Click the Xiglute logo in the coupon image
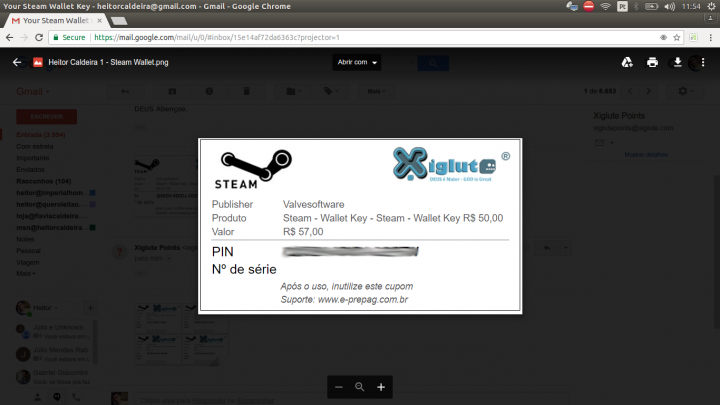Viewport: 720px width, 405px height. point(451,164)
